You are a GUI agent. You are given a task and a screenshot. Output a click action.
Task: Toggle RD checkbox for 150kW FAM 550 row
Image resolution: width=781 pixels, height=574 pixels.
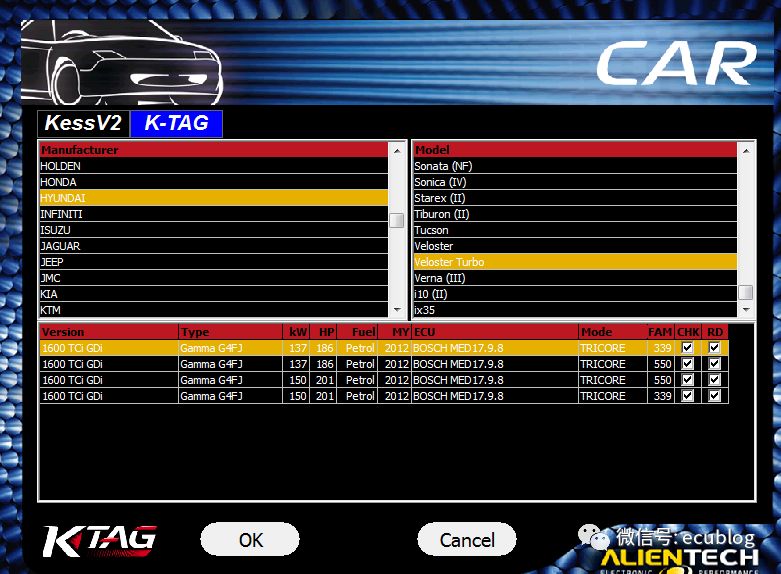[714, 380]
